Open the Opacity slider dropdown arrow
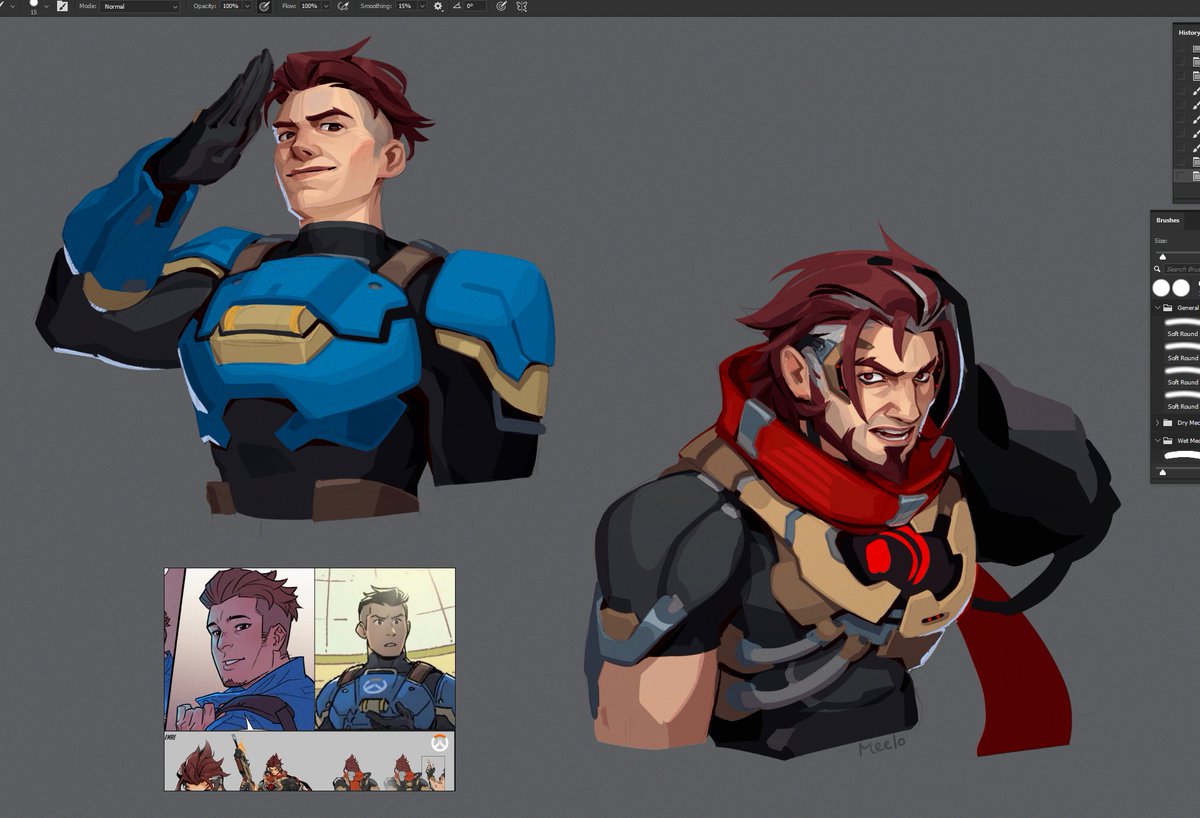Screen dimensions: 1200x818 pos(247,6)
